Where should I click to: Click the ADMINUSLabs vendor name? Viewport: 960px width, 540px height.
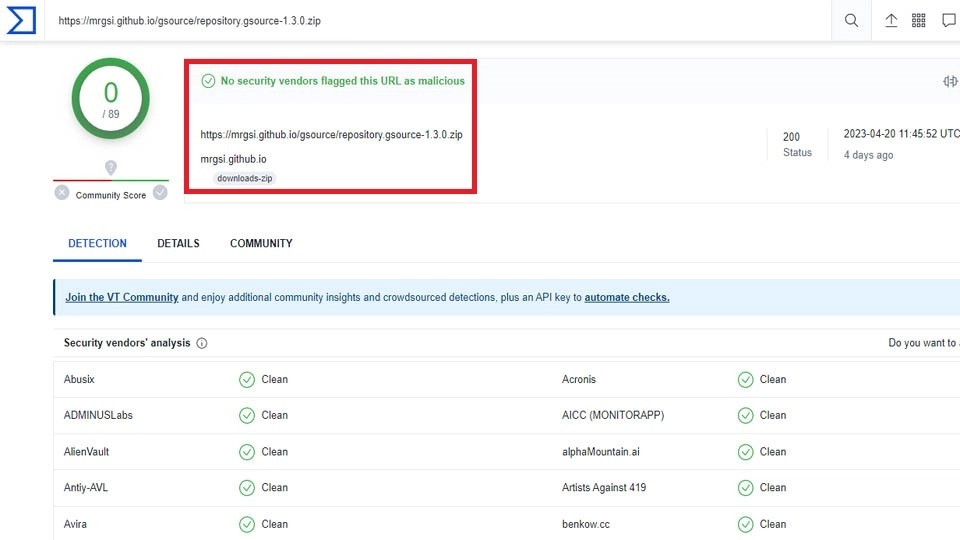(x=98, y=415)
